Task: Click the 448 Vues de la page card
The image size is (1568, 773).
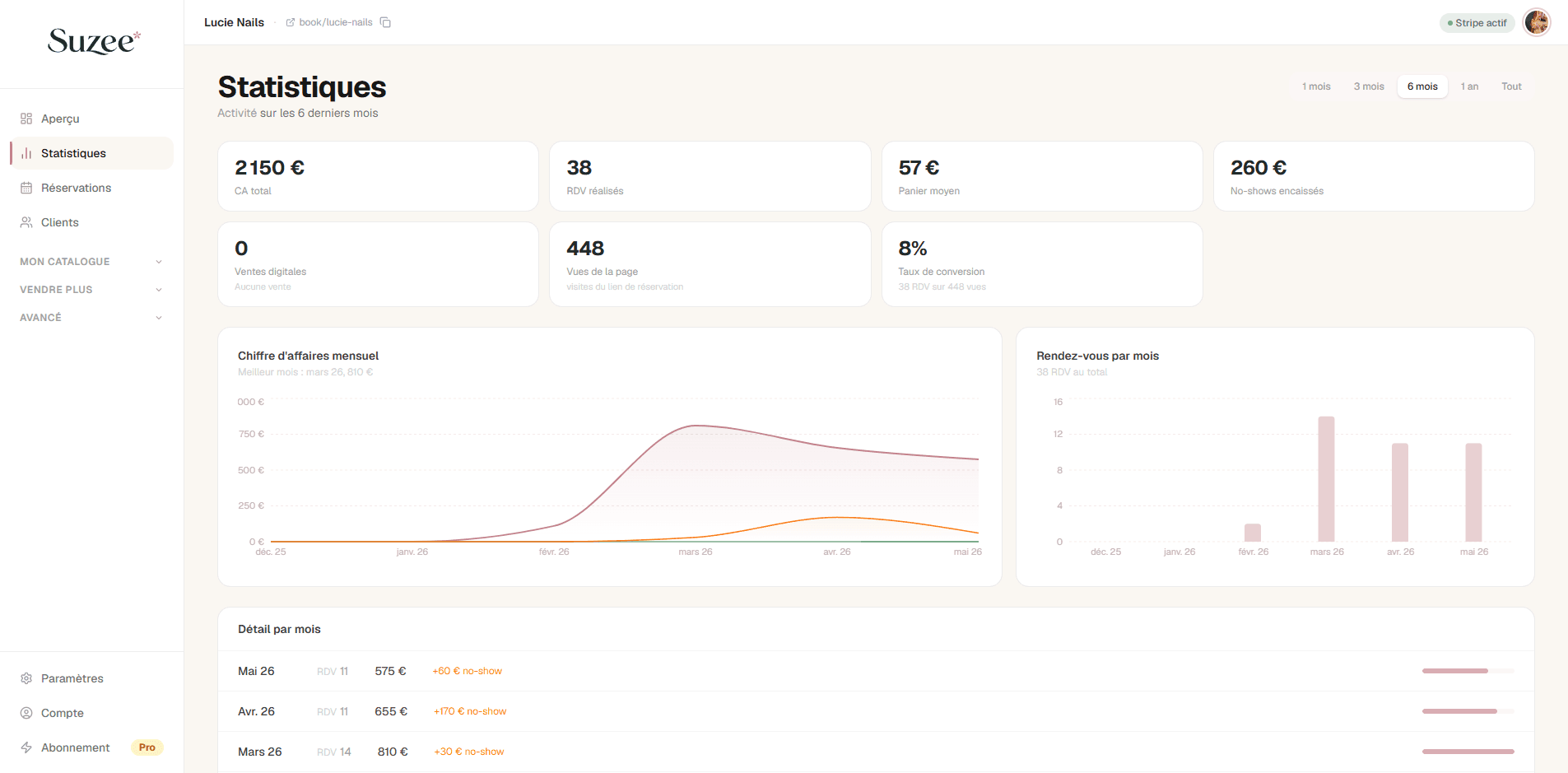Action: coord(710,264)
